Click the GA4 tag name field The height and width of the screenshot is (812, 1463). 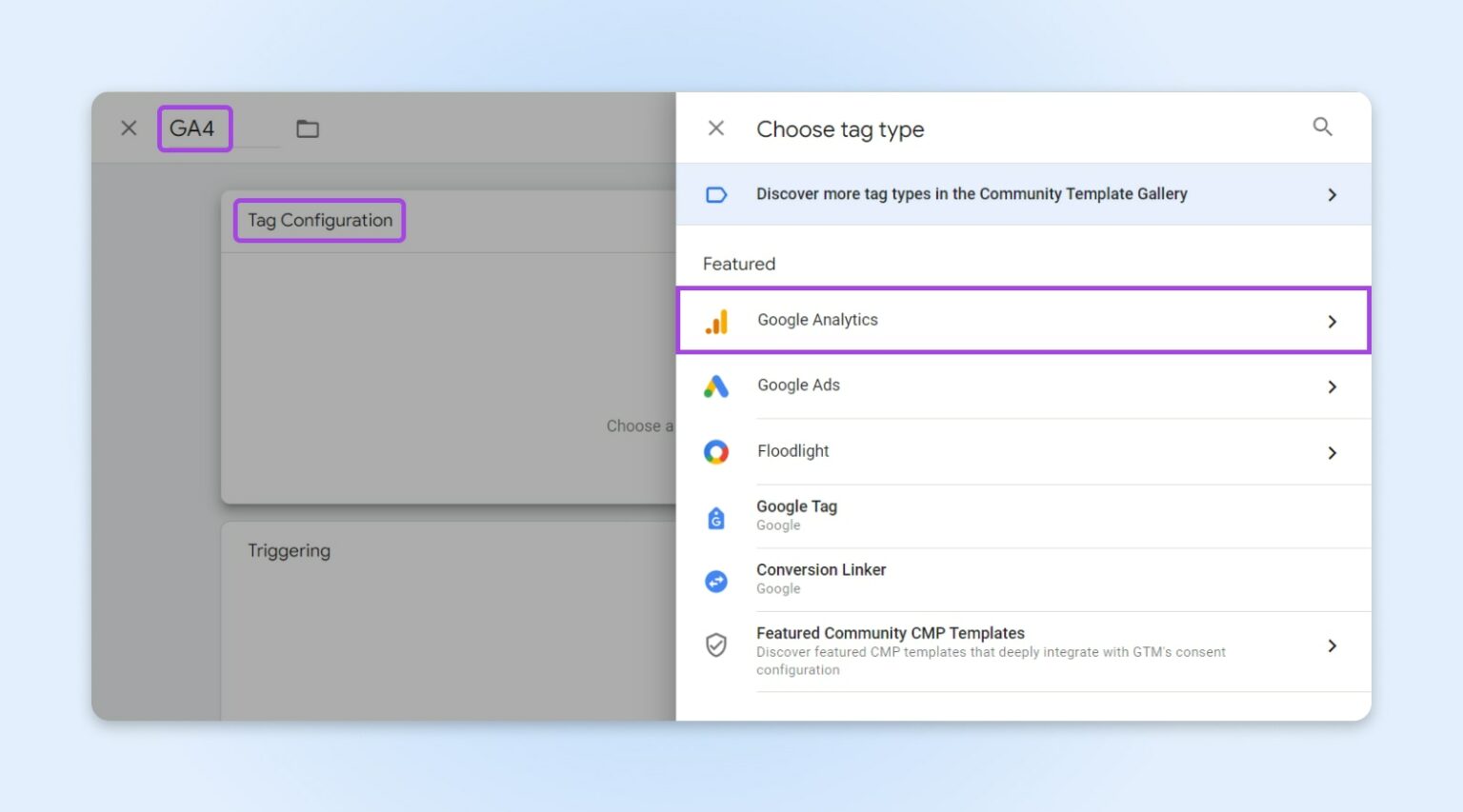tap(194, 128)
